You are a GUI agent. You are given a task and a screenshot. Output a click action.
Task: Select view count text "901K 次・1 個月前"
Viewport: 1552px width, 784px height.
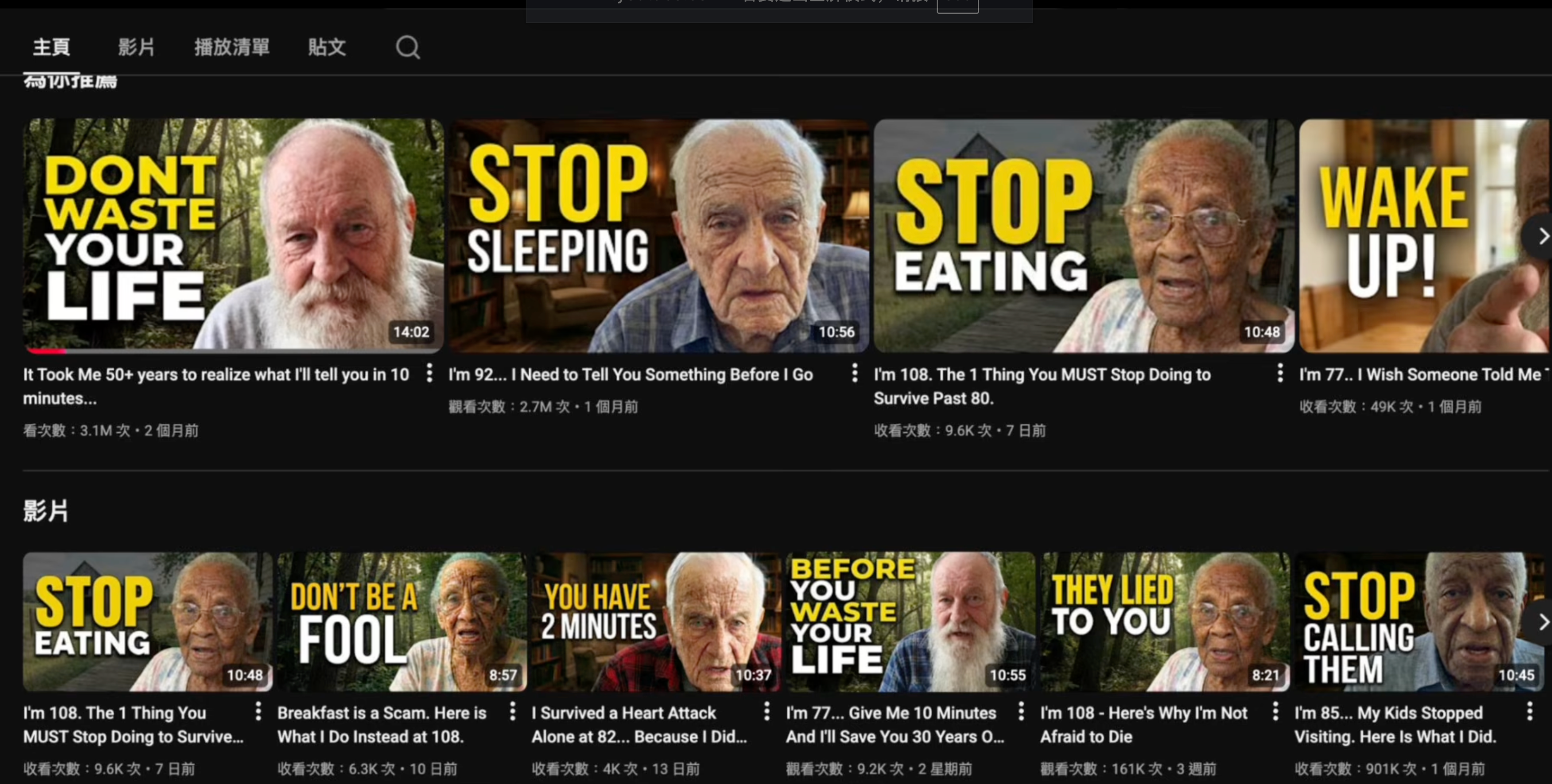click(x=1425, y=769)
